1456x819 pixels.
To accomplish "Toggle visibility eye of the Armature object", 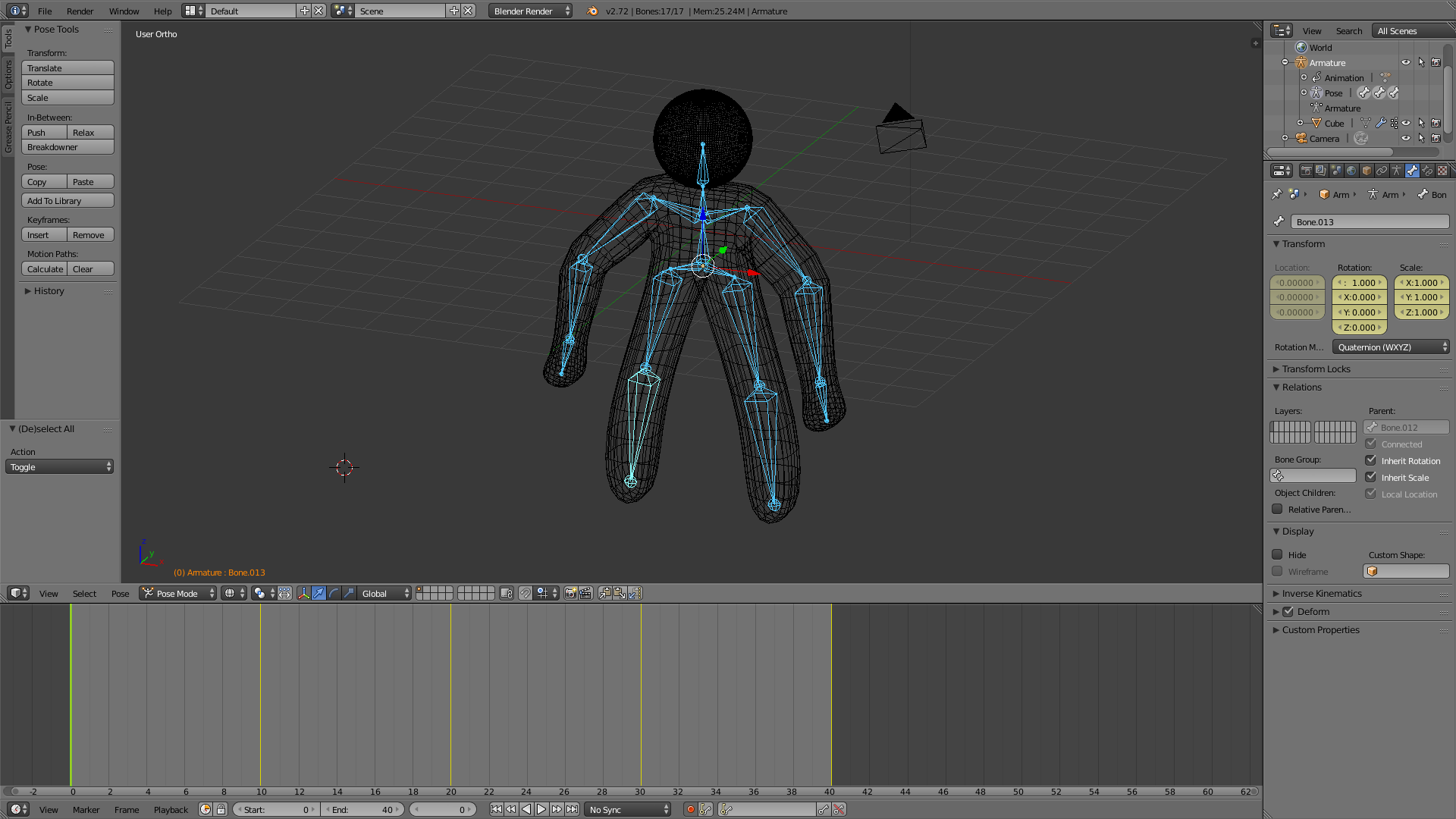I will click(1406, 63).
